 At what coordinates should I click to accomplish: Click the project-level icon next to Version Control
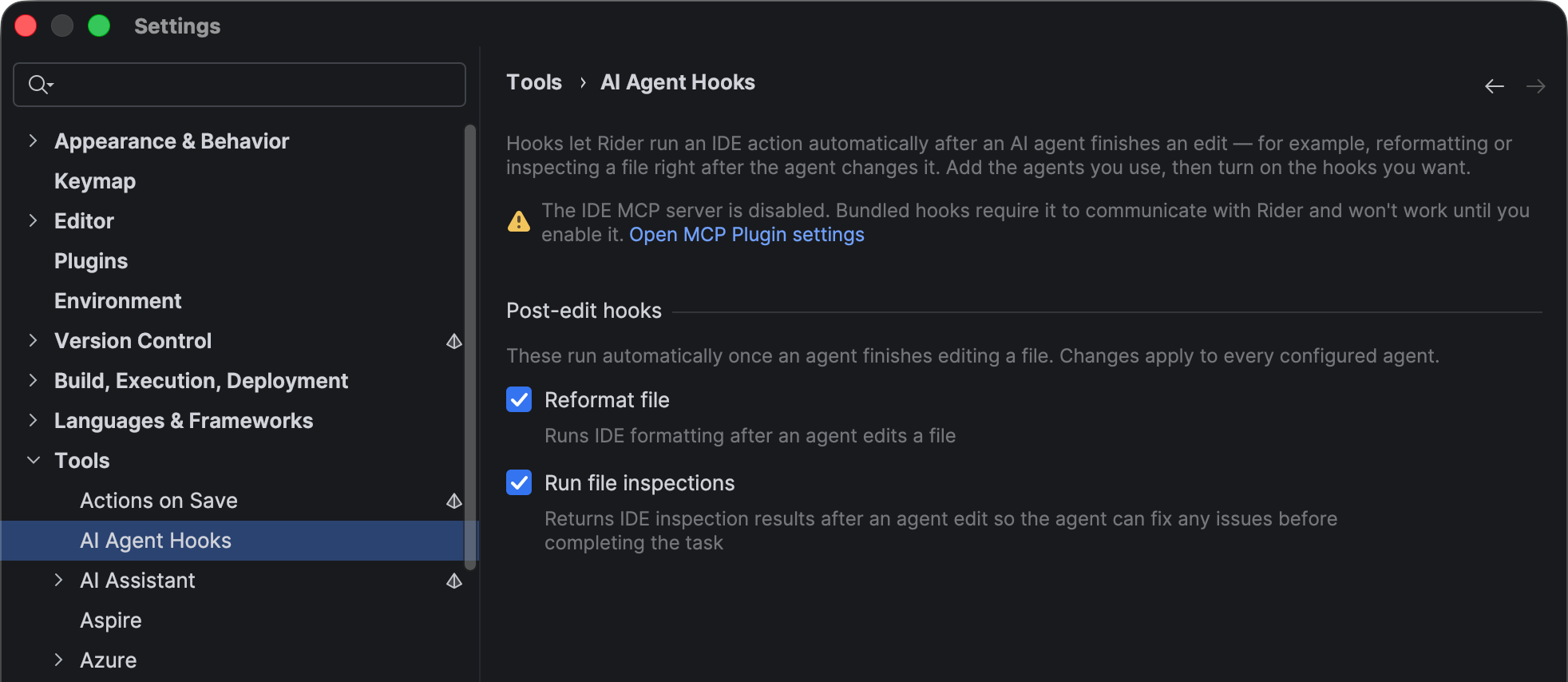tap(454, 342)
